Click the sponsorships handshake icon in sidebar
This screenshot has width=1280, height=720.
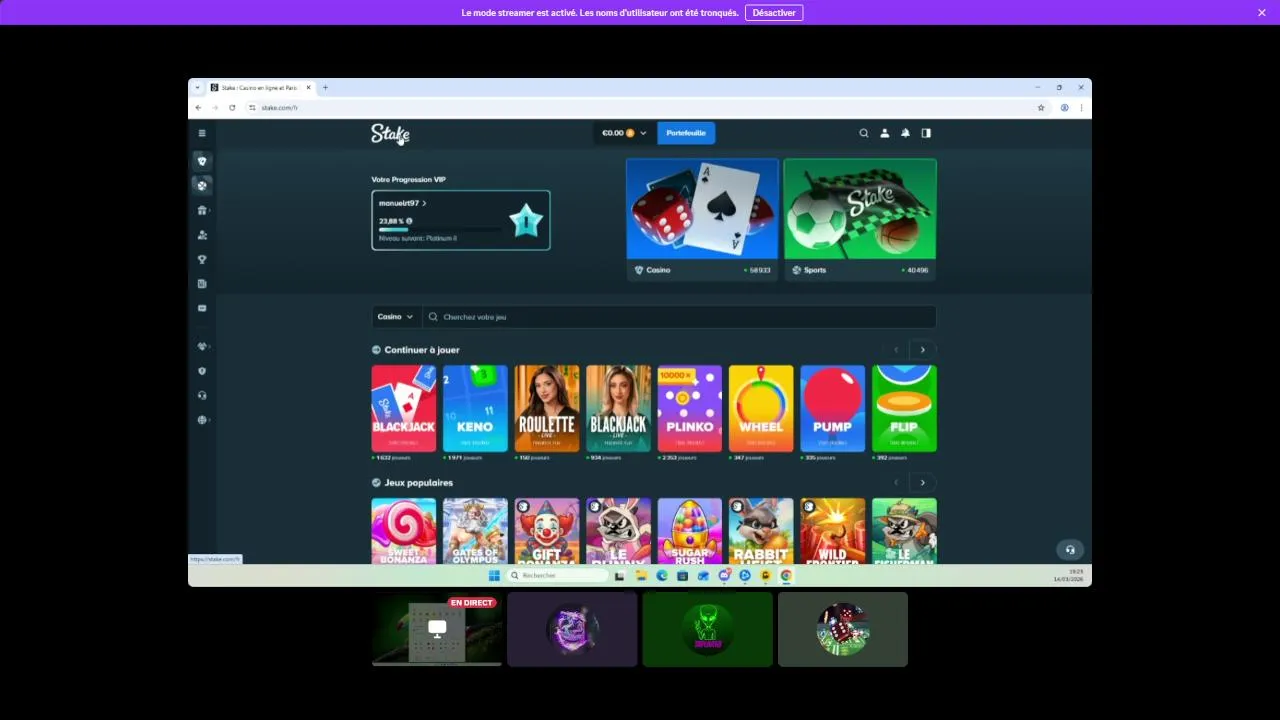(x=202, y=346)
